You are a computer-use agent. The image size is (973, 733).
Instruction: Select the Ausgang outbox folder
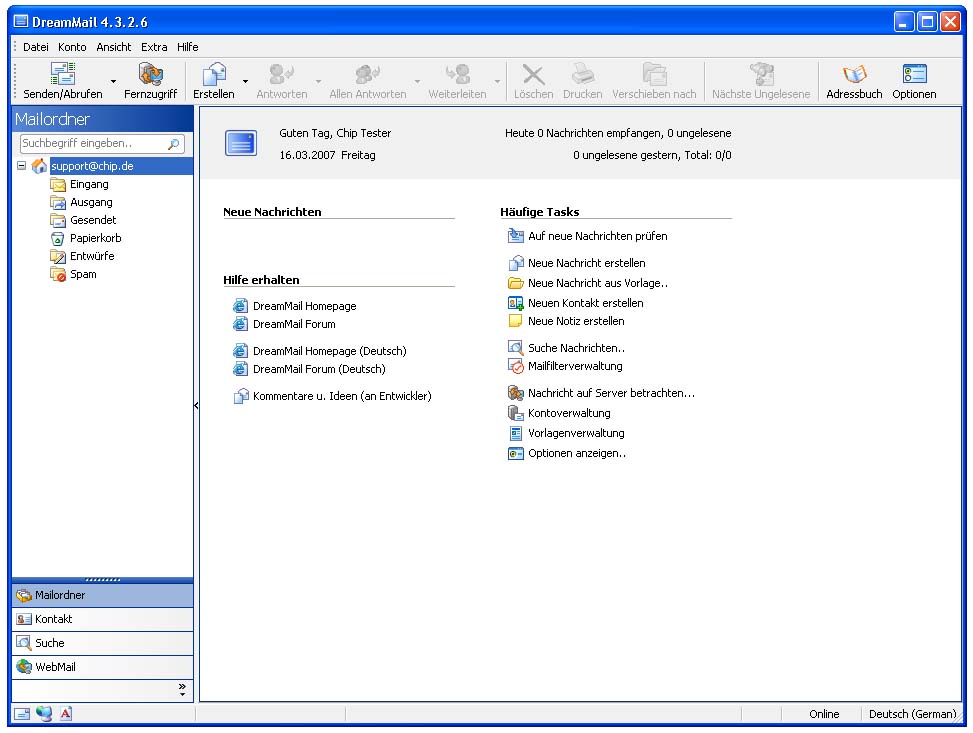click(81, 202)
